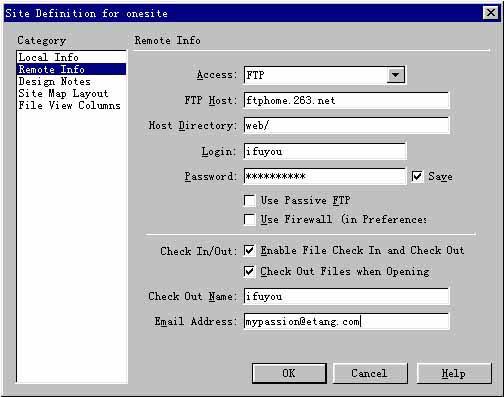Open Help for this dialog
504x397 pixels.
(x=454, y=373)
